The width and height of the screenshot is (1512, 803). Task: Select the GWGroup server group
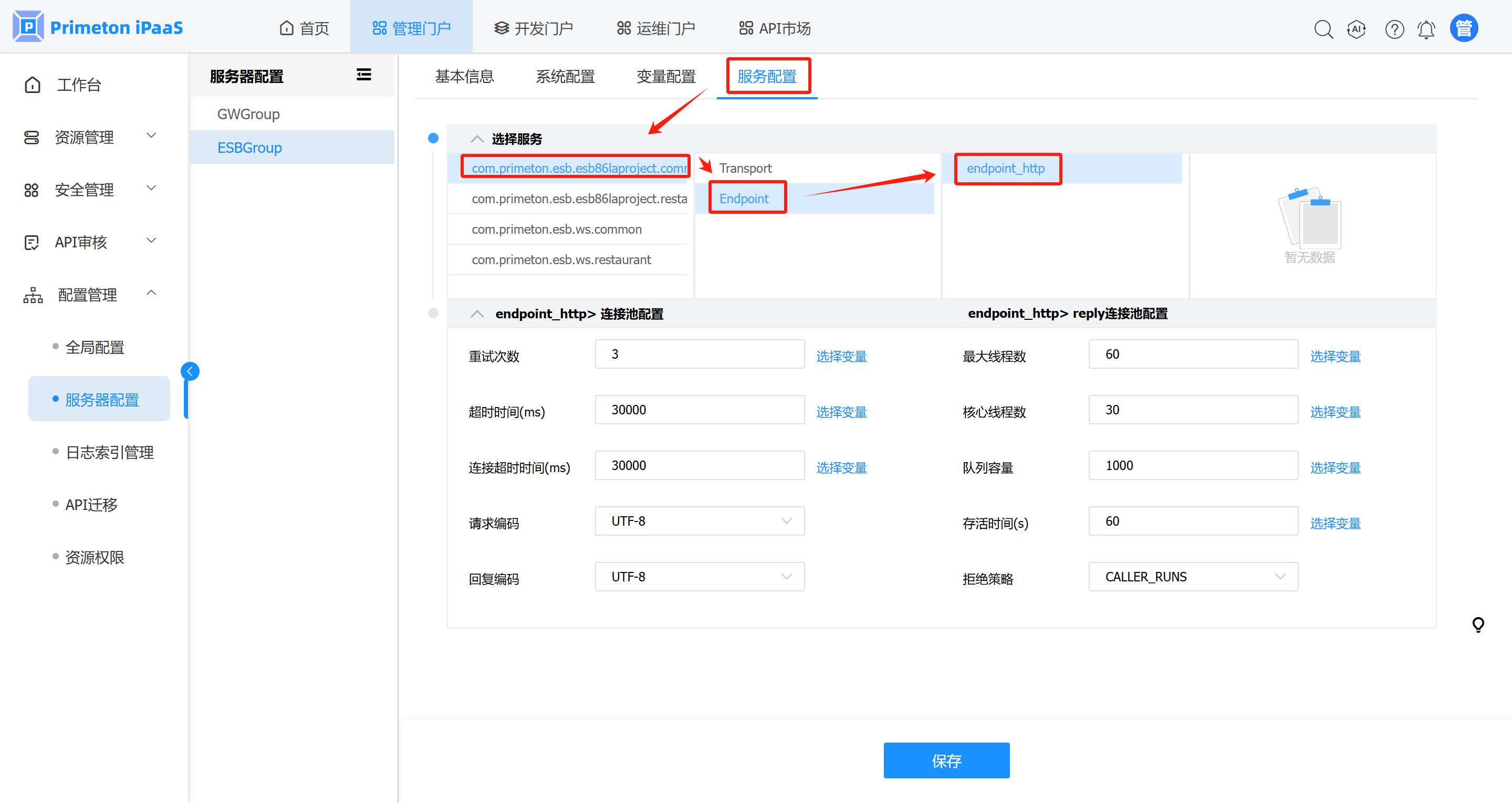pos(248,114)
